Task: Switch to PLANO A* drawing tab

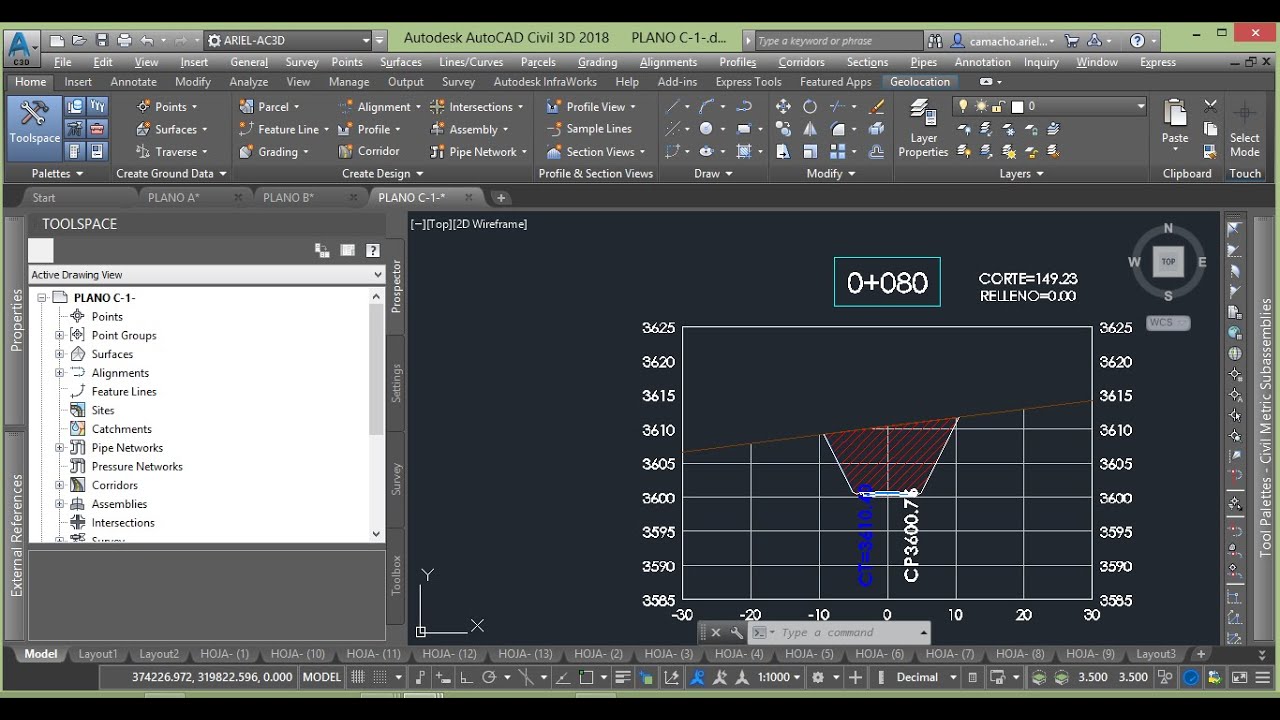Action: point(173,198)
